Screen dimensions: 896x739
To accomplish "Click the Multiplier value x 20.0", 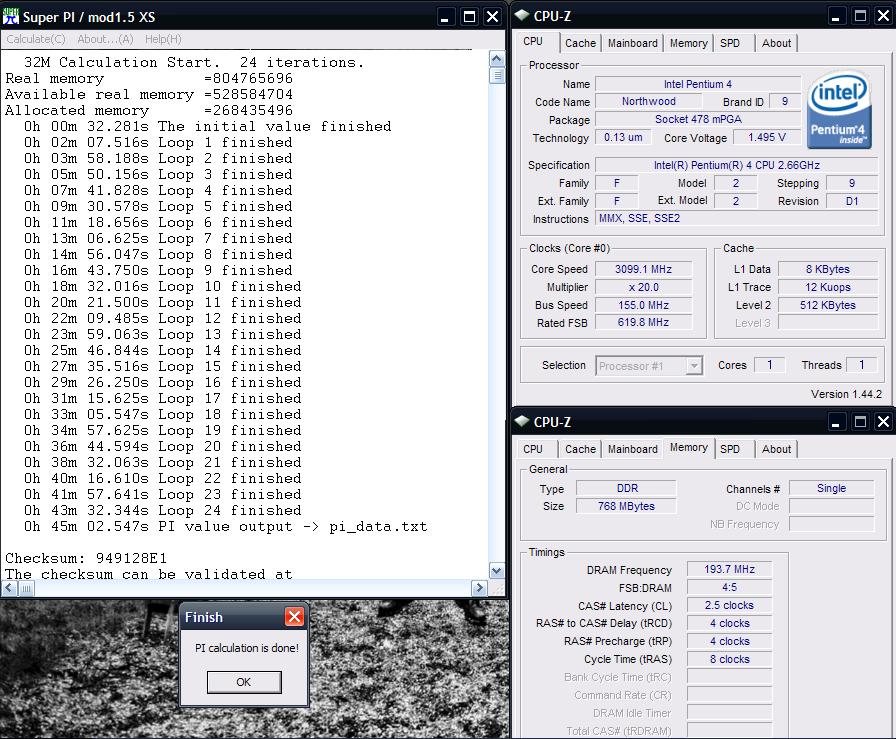I will pos(643,287).
